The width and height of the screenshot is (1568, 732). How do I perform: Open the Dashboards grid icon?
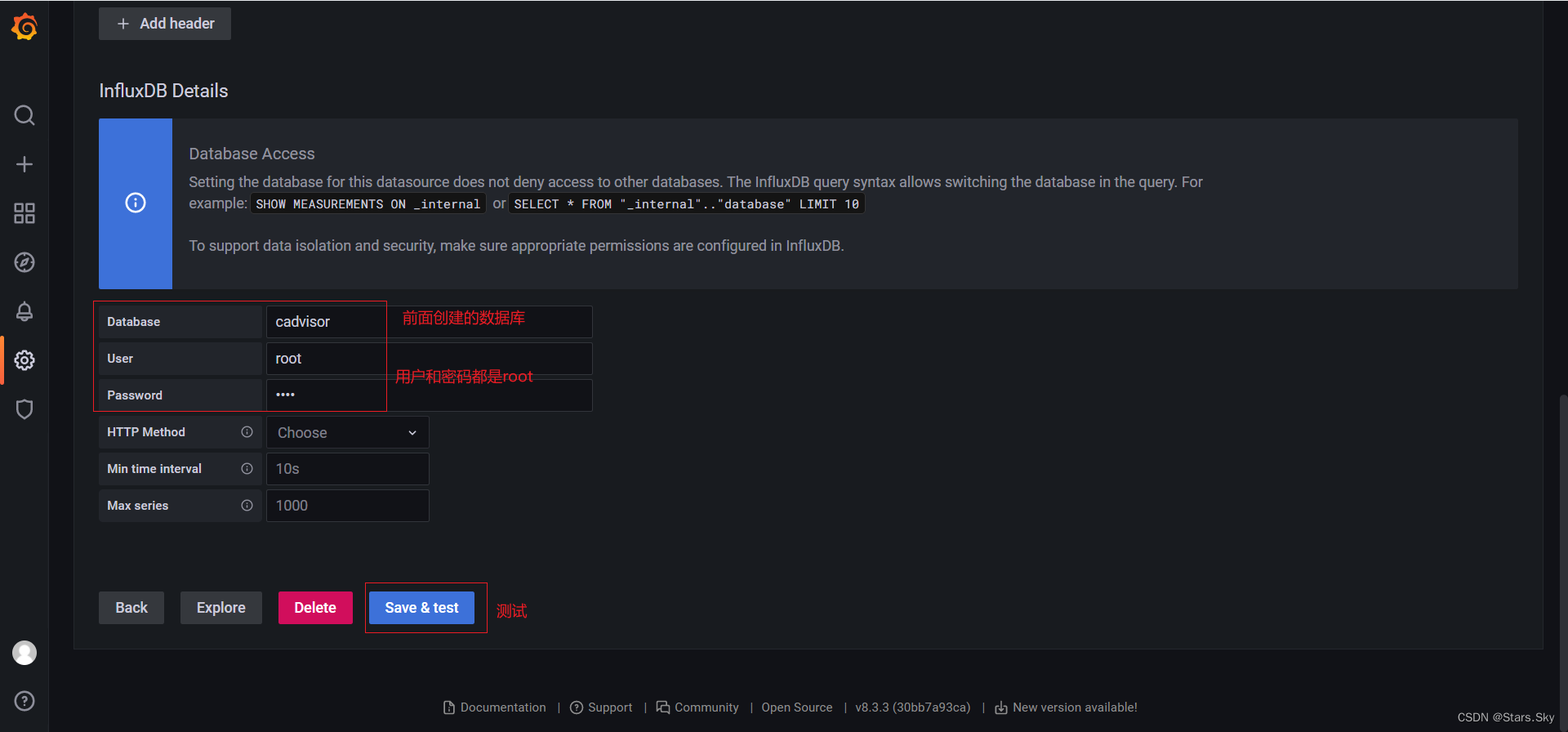(x=24, y=213)
